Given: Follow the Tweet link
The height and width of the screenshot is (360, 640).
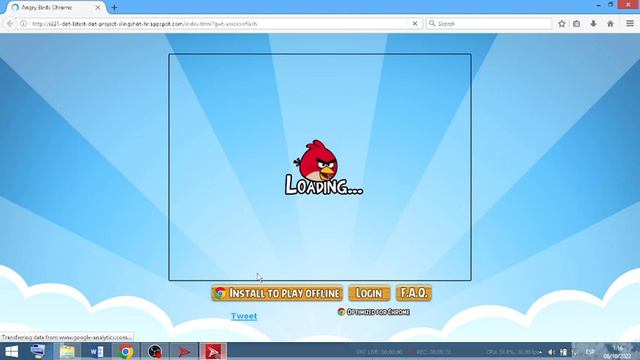Looking at the screenshot, I should 244,316.
